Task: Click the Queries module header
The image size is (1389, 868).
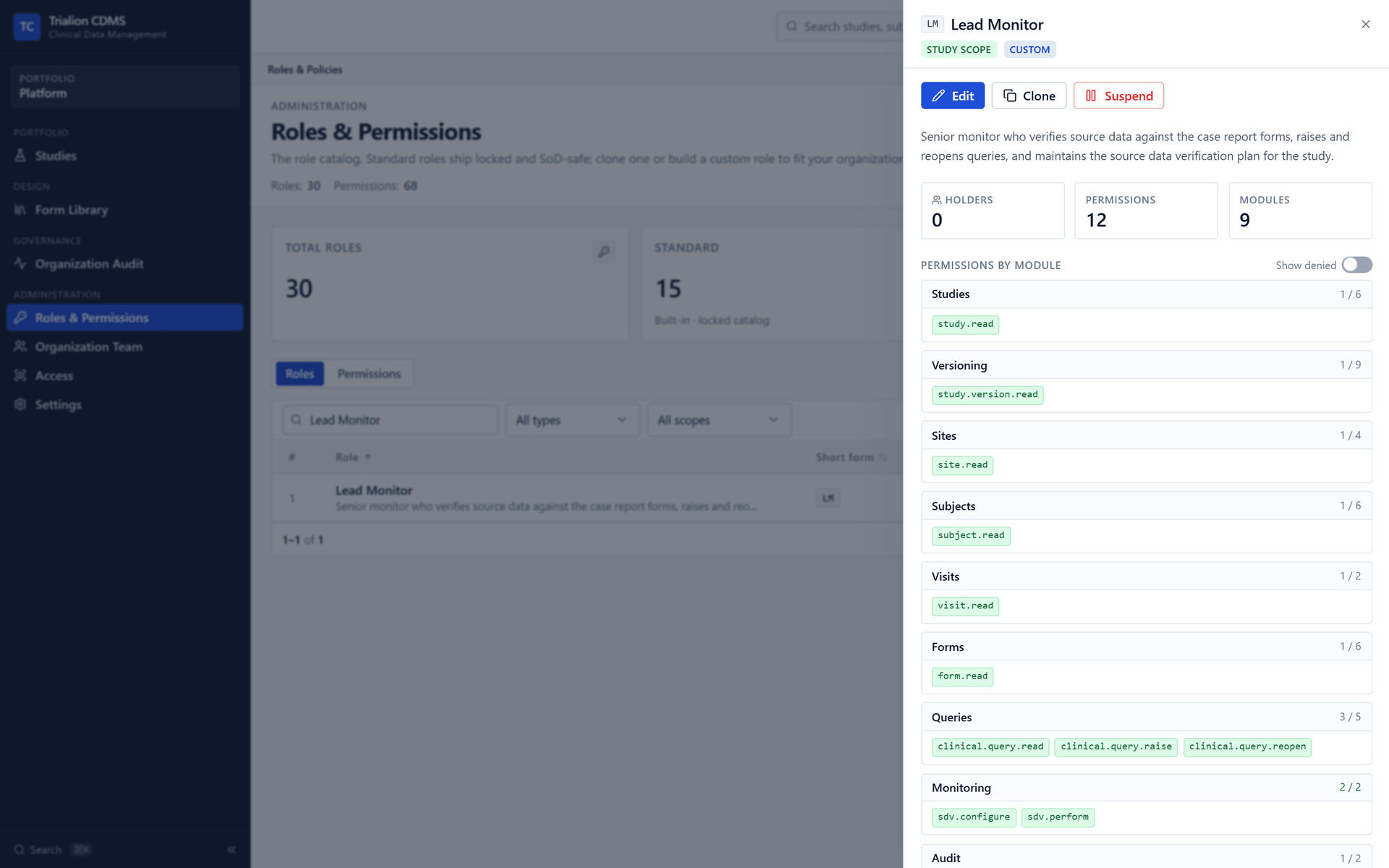Action: click(x=1146, y=717)
